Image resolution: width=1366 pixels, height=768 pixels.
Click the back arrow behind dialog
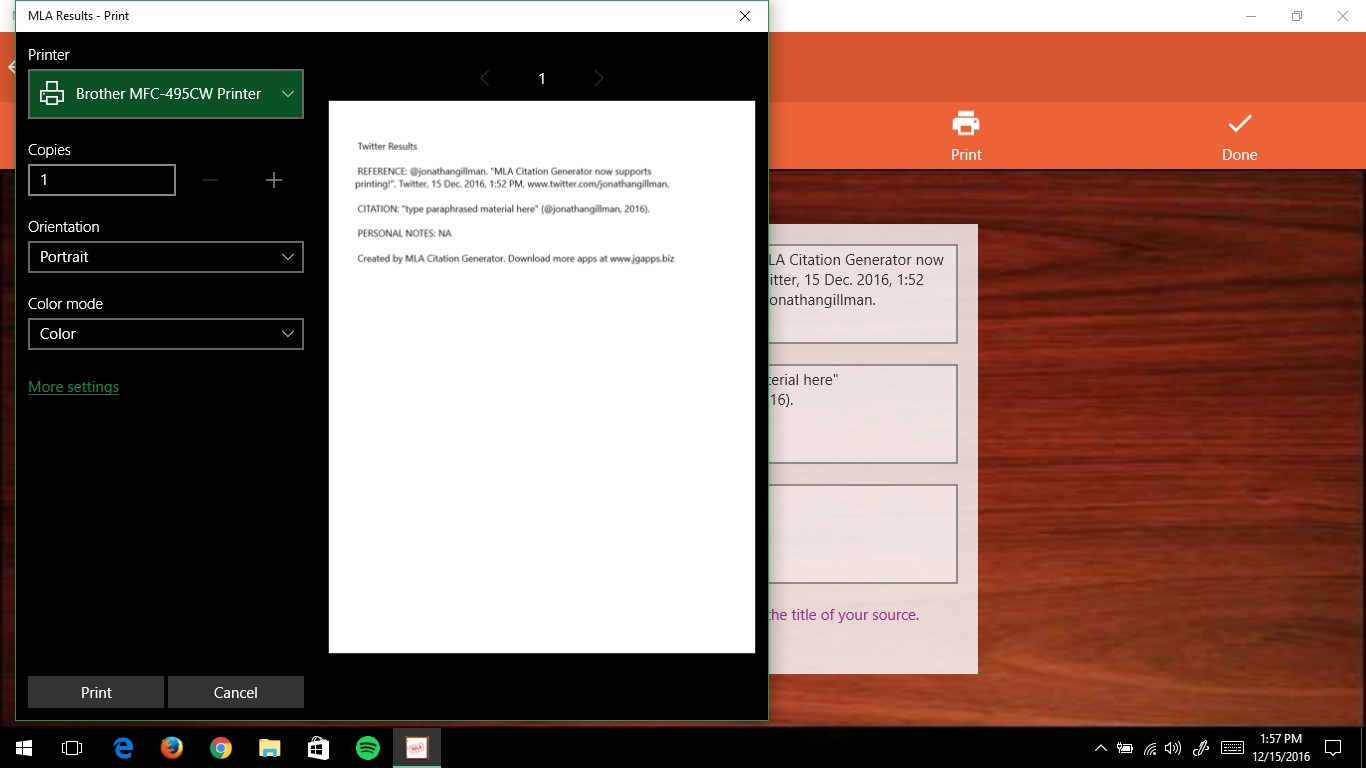click(x=10, y=67)
